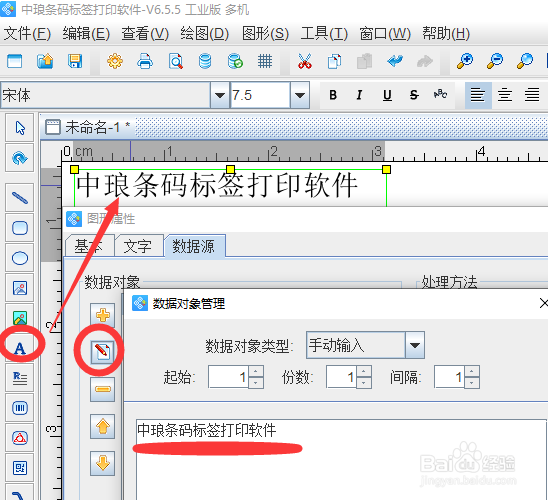Image resolution: width=548 pixels, height=500 pixels.
Task: Open the 绘图(D) menu
Action: click(204, 34)
